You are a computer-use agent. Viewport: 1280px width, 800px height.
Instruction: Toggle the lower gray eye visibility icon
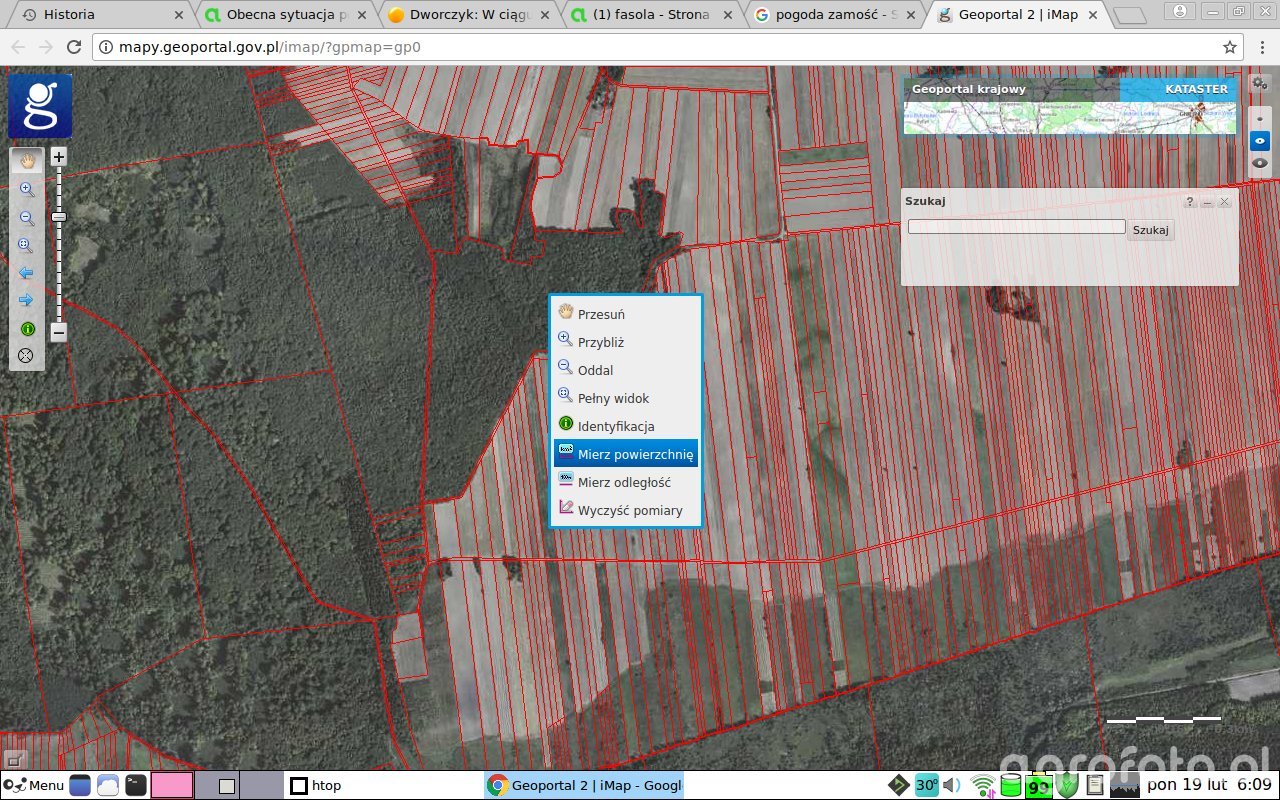point(1260,163)
